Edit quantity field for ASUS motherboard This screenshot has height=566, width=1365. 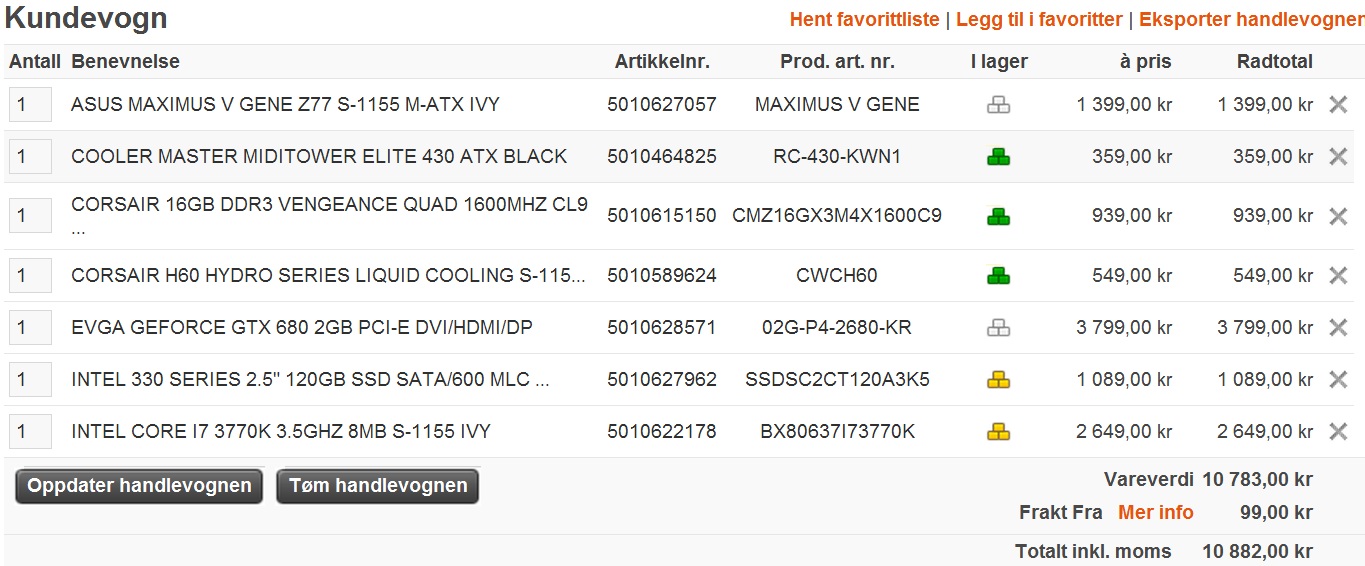(x=30, y=104)
